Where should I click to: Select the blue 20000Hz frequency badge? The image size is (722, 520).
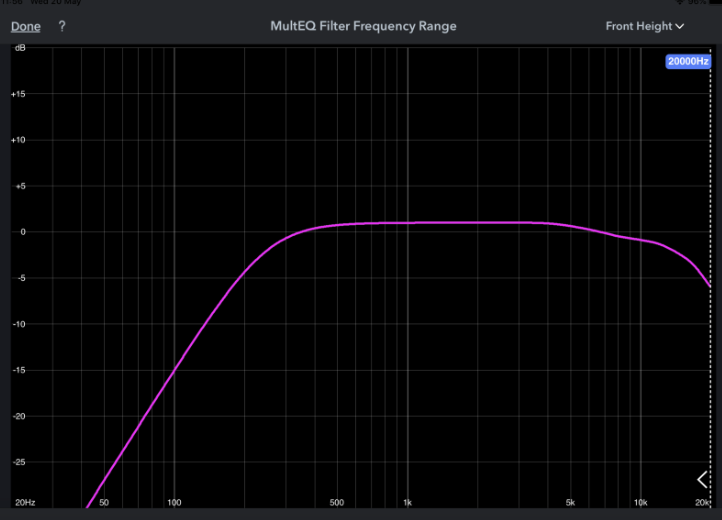click(x=688, y=62)
